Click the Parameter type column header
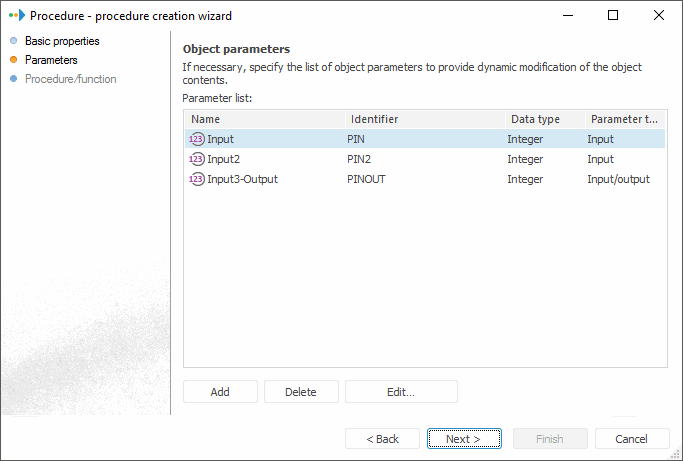The height and width of the screenshot is (461, 684). [x=623, y=119]
